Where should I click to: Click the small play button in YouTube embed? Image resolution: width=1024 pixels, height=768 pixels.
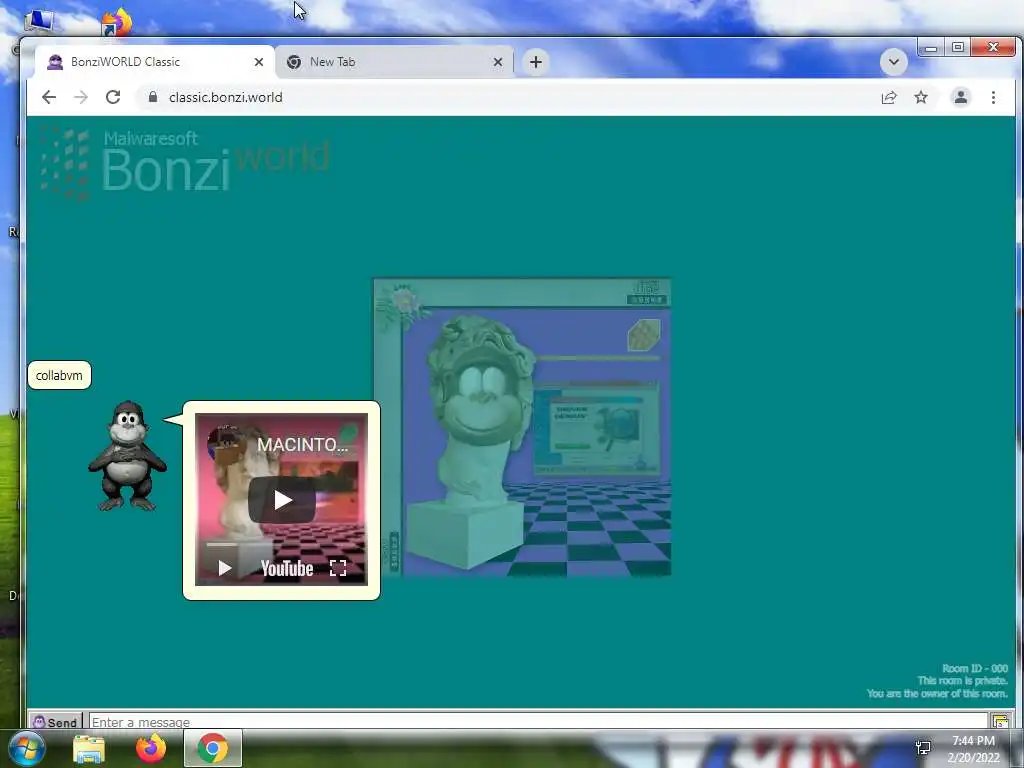[x=224, y=568]
